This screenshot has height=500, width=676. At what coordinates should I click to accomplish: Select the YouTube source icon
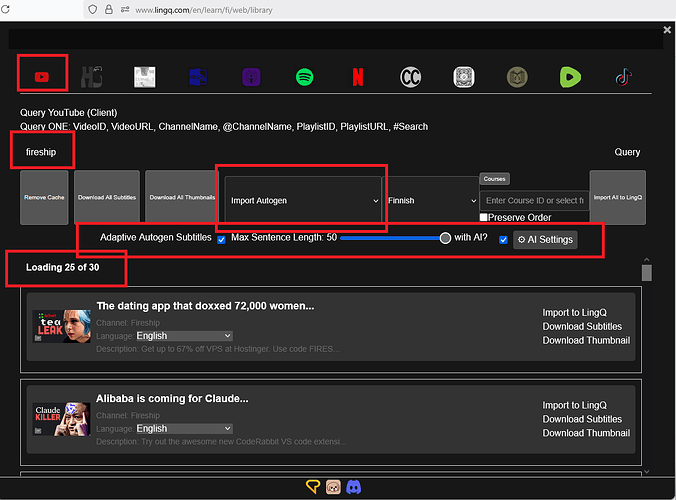click(42, 77)
